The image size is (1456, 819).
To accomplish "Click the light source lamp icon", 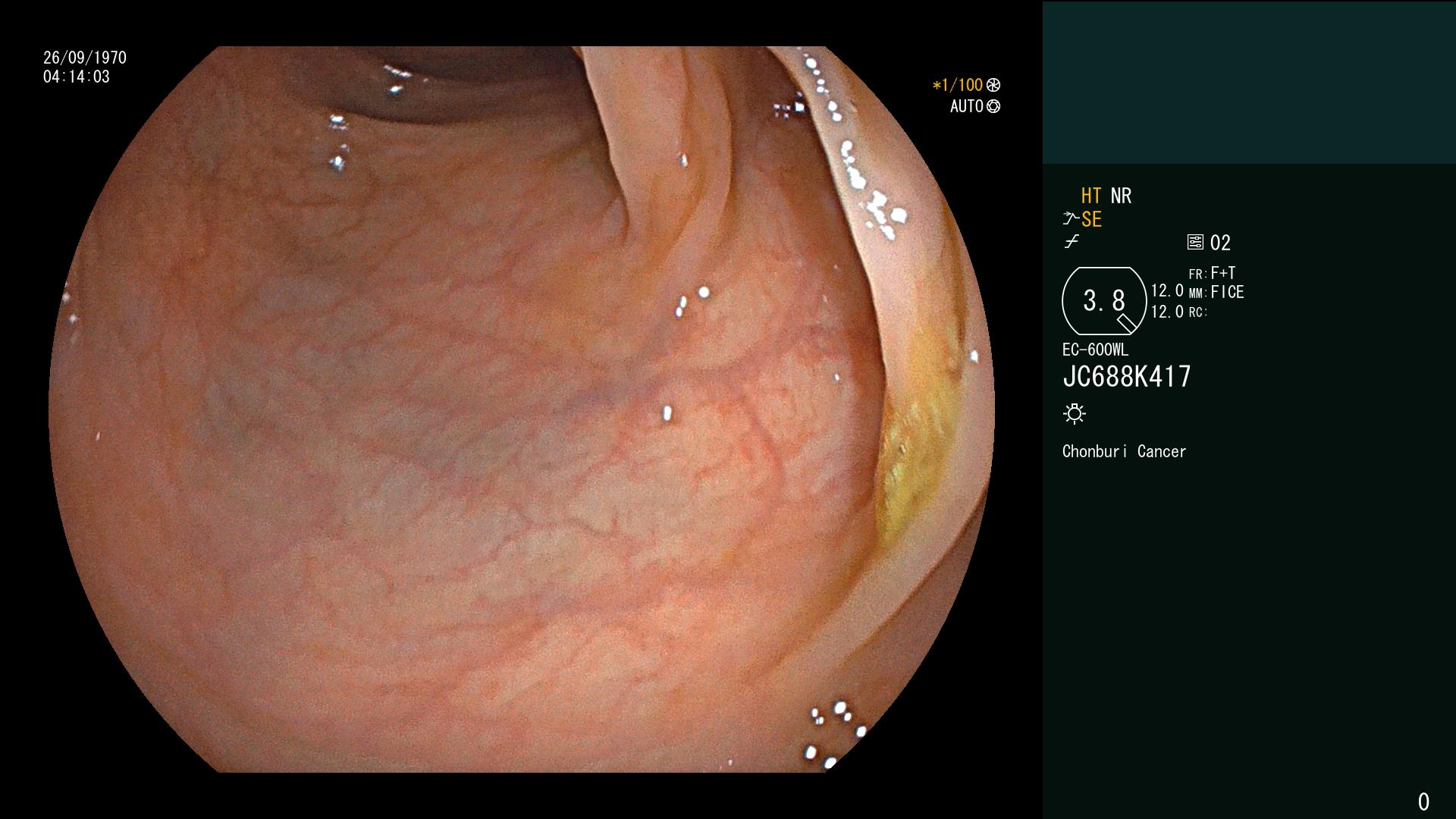I will click(1075, 414).
